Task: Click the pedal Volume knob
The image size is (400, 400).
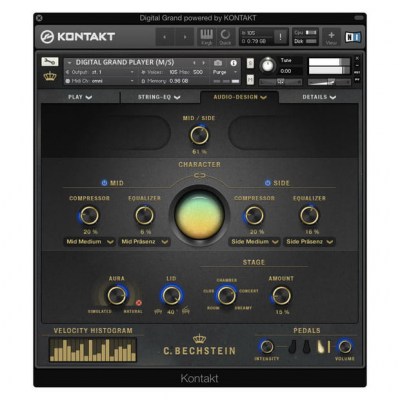Action: [x=345, y=347]
